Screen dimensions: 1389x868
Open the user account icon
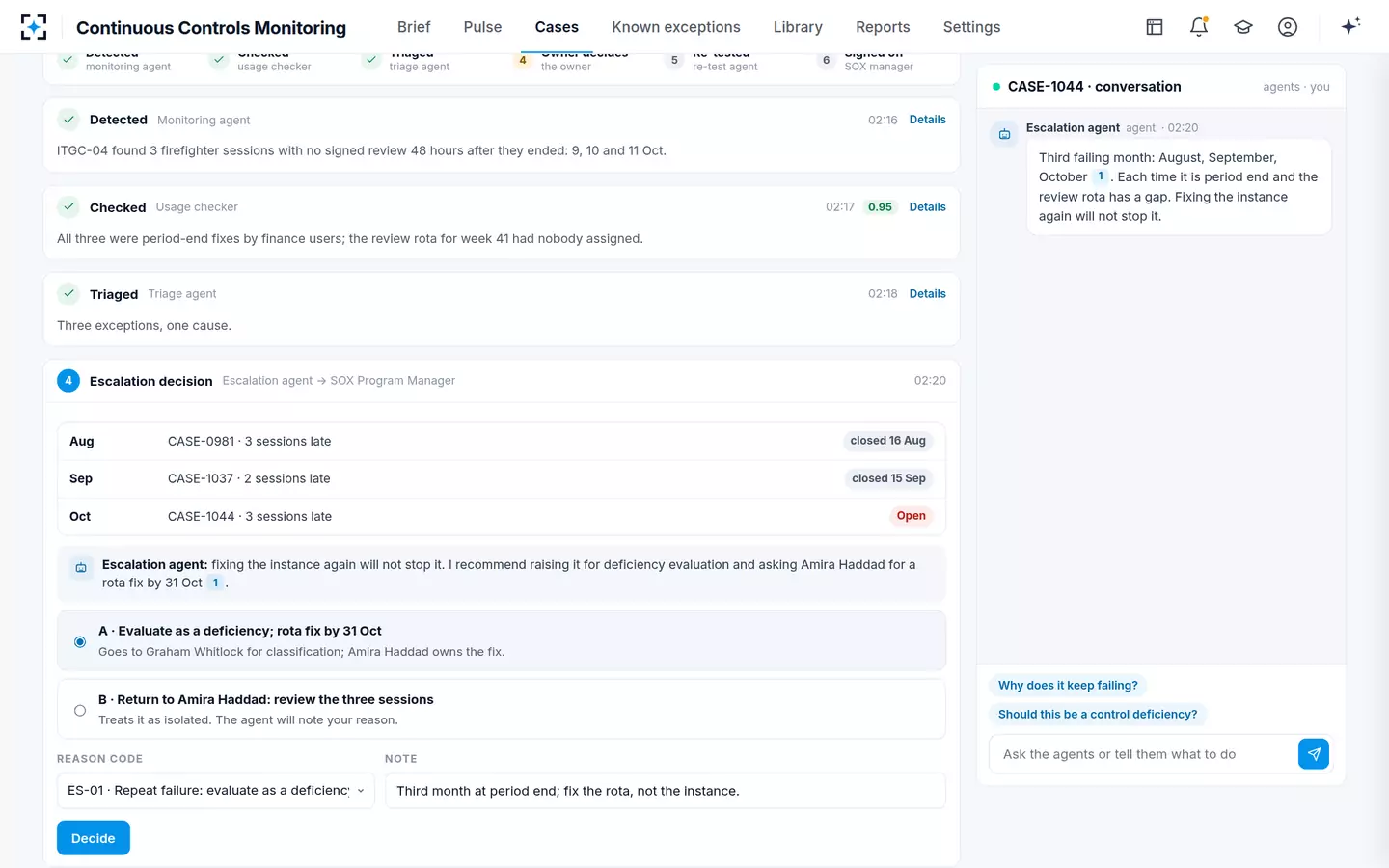(x=1288, y=27)
